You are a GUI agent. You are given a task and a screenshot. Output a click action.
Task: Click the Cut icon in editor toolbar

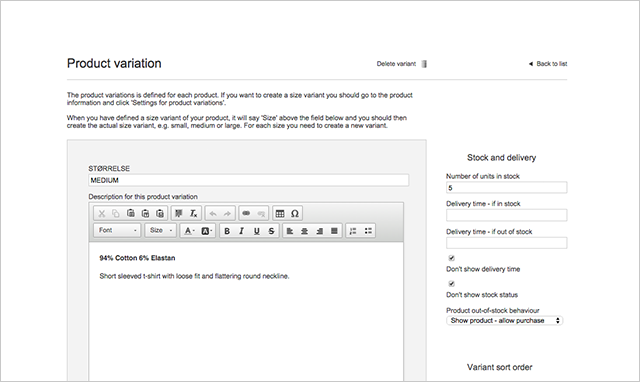click(x=102, y=213)
